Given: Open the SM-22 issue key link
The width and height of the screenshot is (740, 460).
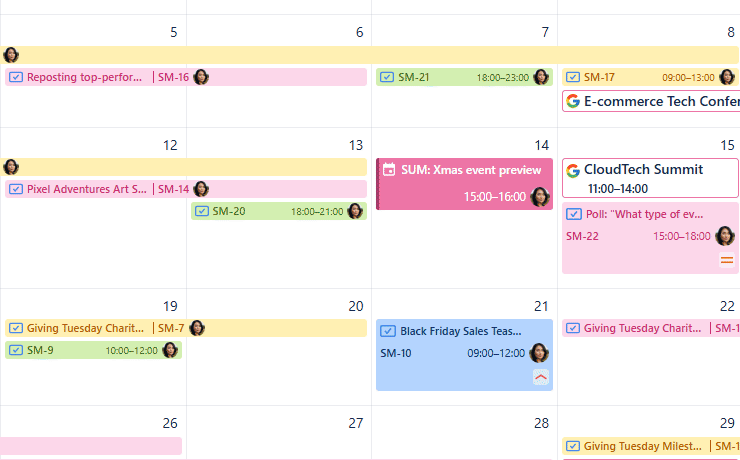Looking at the screenshot, I should 582,236.
